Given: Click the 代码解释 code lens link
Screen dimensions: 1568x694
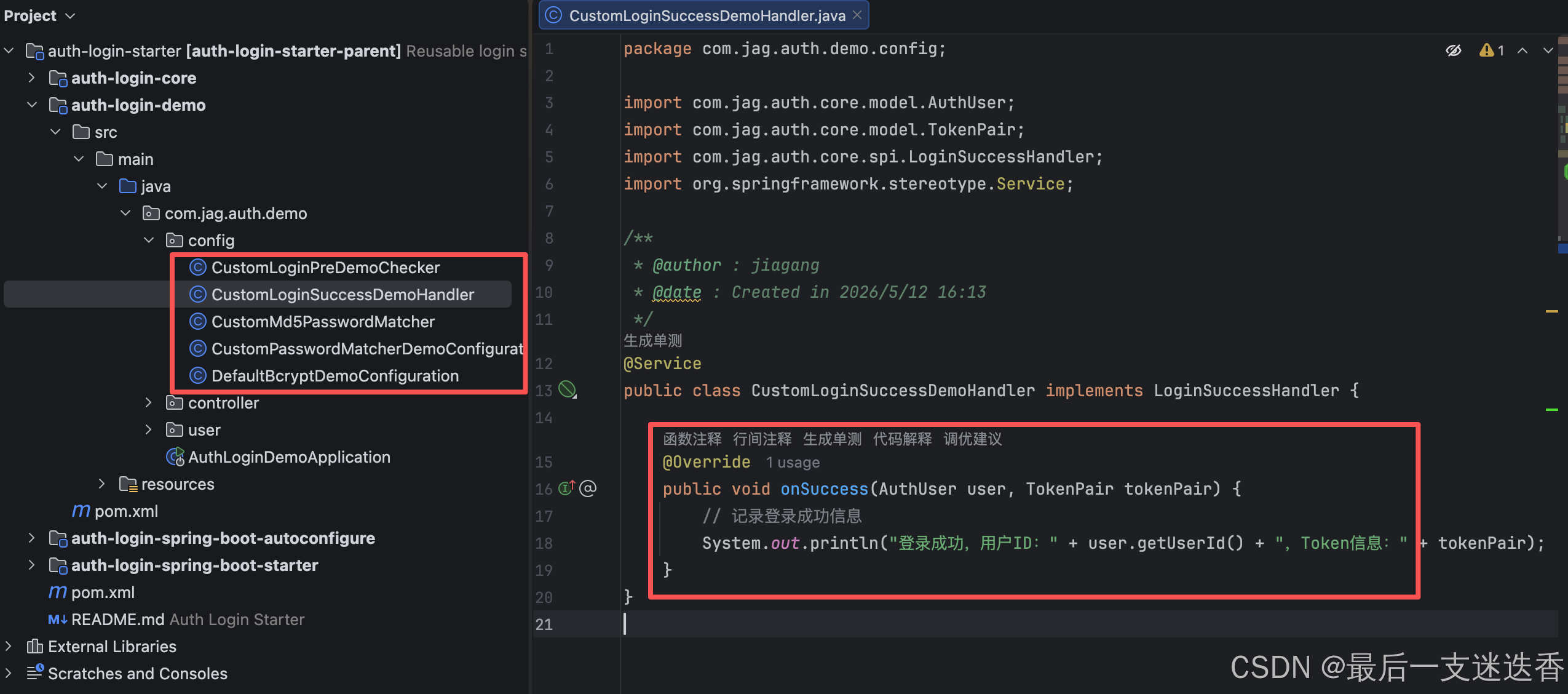Looking at the screenshot, I should tap(903, 439).
